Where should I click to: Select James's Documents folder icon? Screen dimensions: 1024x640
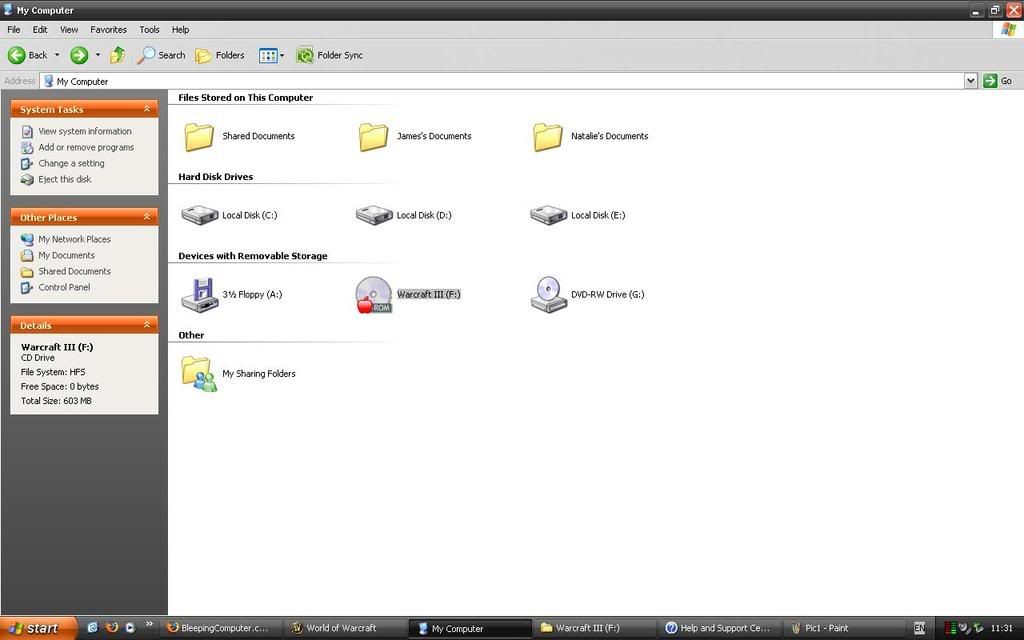pos(374,137)
